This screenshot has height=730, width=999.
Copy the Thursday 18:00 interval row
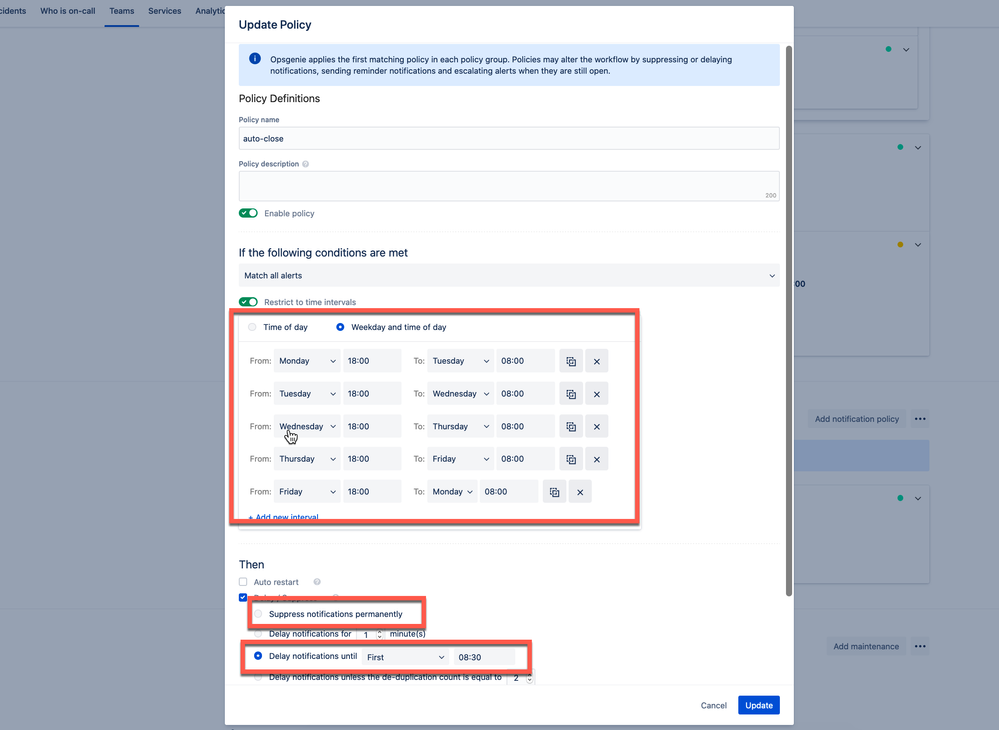point(571,459)
